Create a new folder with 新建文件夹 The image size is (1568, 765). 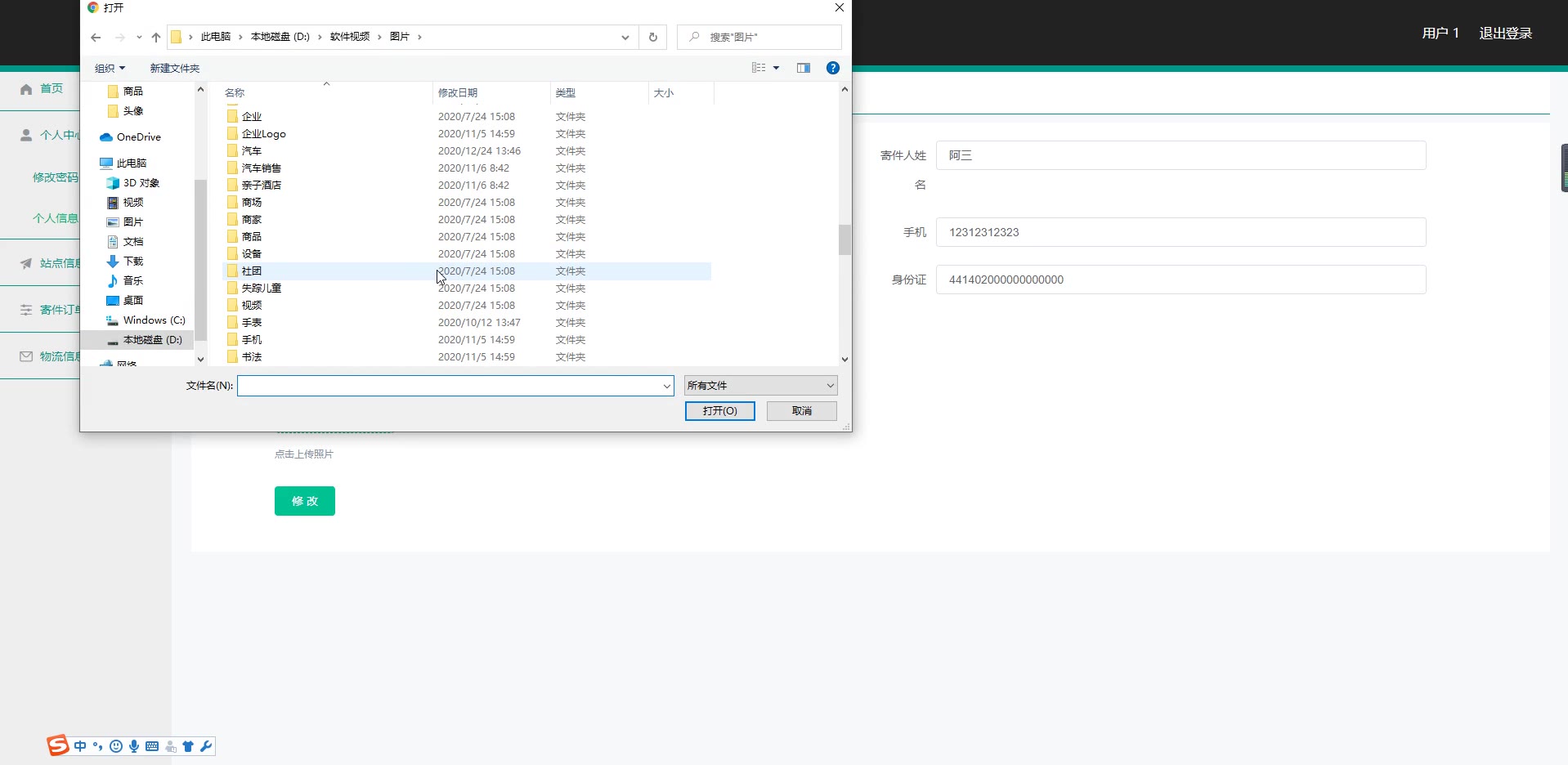[x=174, y=68]
